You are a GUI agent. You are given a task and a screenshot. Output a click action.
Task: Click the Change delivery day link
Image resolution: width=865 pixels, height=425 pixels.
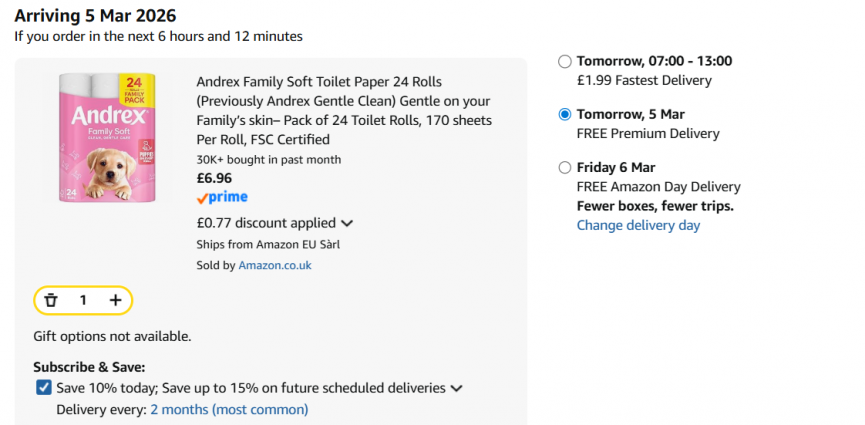(x=638, y=225)
